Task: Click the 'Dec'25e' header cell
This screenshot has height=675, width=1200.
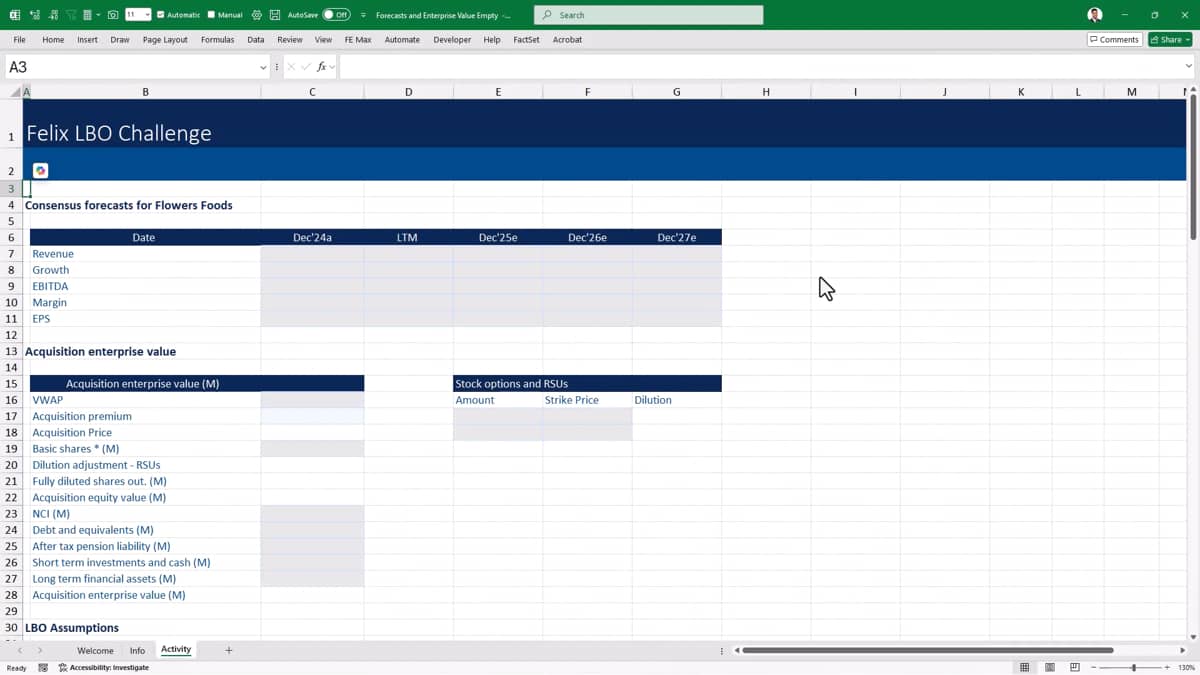Action: click(x=498, y=238)
